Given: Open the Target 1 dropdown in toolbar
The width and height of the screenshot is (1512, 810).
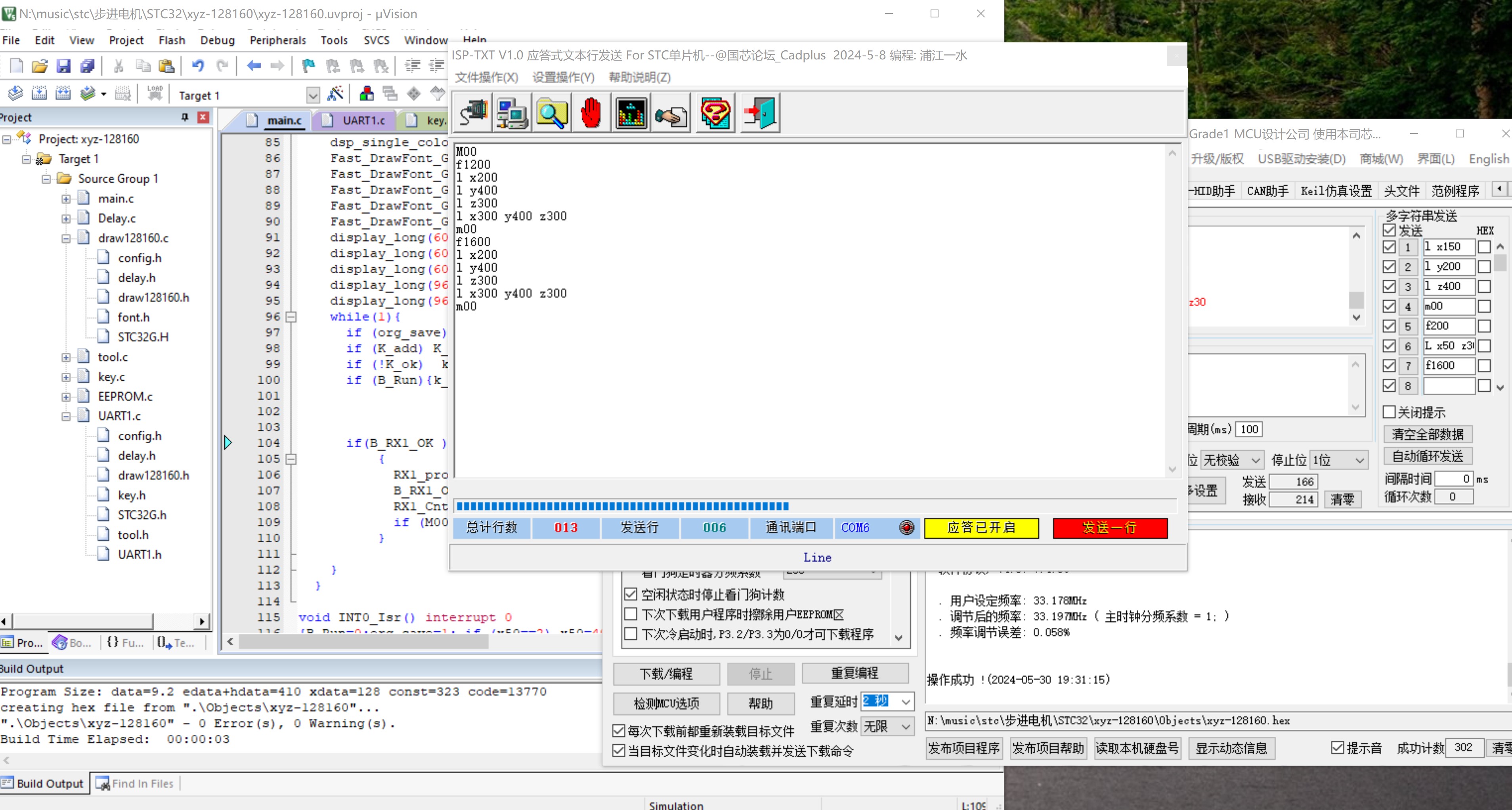Looking at the screenshot, I should pos(313,94).
